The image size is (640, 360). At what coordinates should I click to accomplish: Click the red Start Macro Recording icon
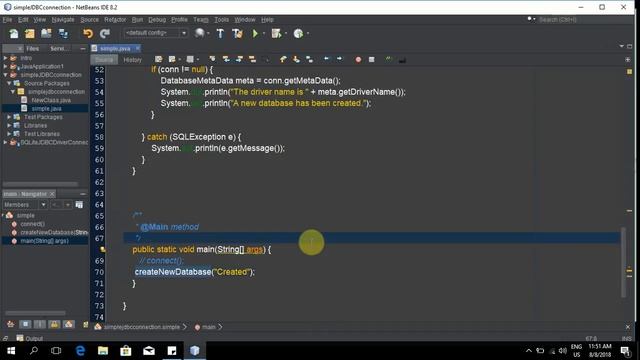358,60
